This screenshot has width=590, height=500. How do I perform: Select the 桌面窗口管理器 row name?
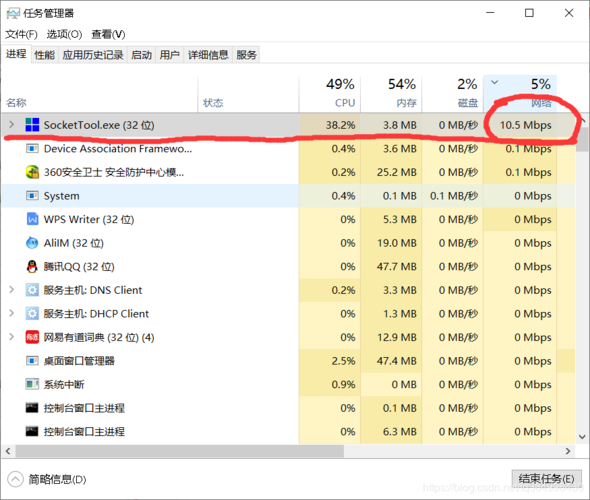[79, 361]
